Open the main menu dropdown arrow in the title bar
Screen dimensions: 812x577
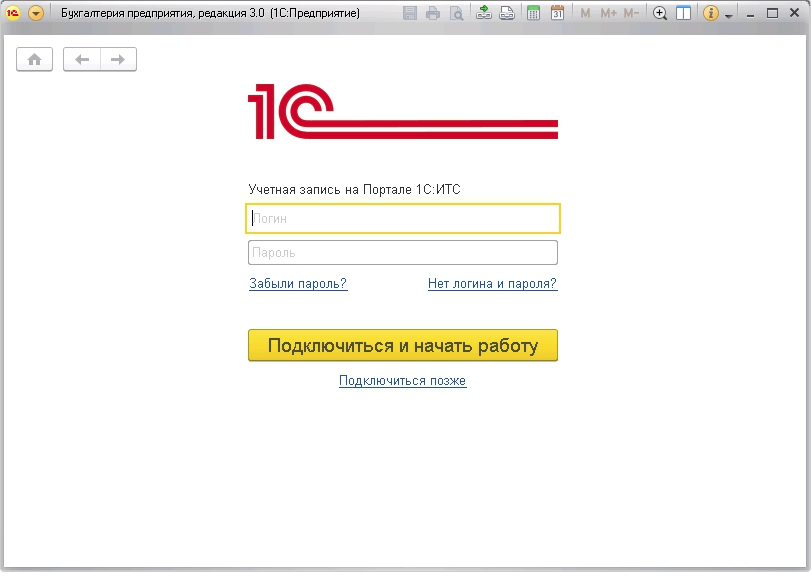[x=38, y=12]
